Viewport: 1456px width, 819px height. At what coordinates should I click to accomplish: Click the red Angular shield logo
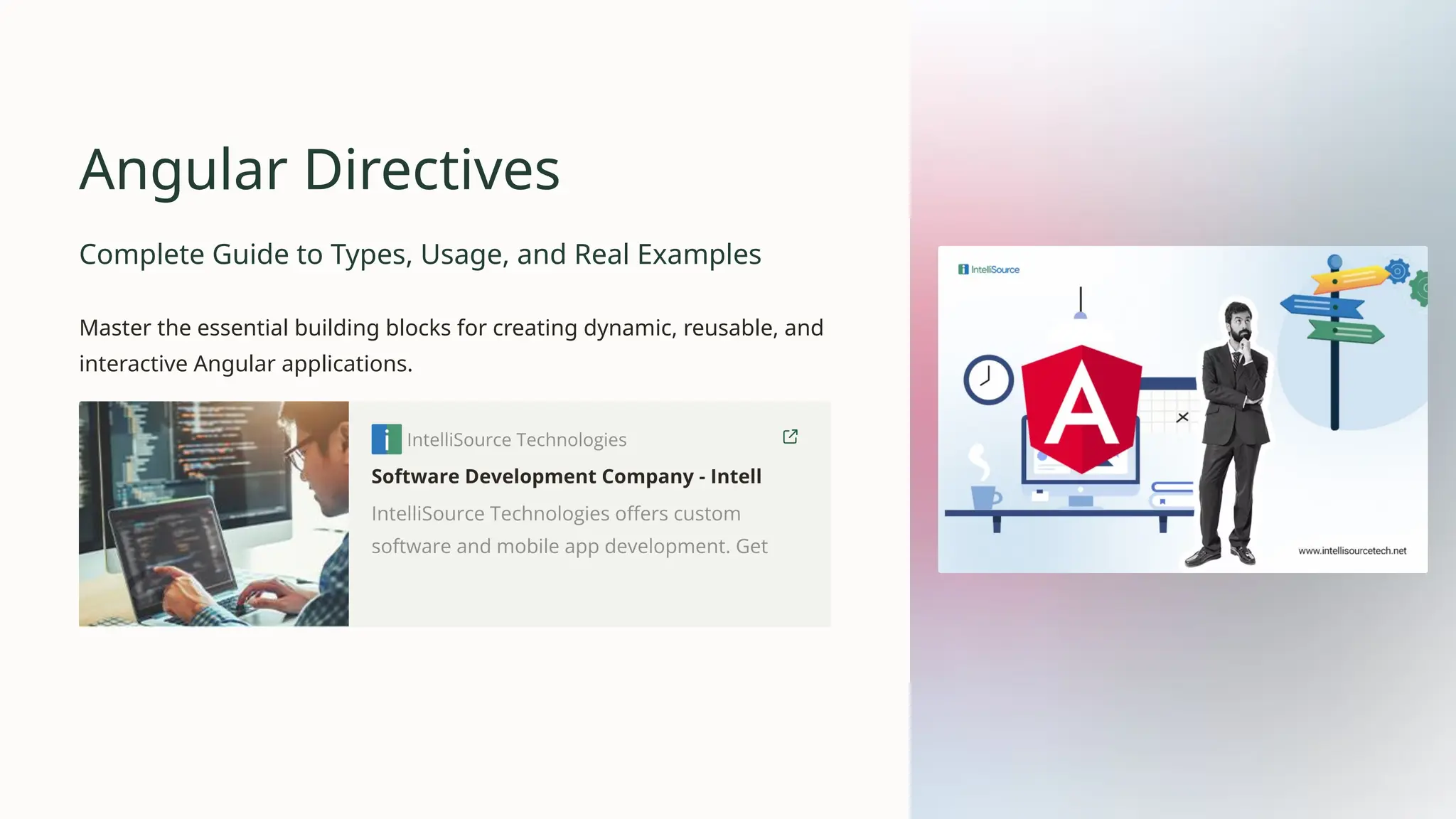point(1081,409)
